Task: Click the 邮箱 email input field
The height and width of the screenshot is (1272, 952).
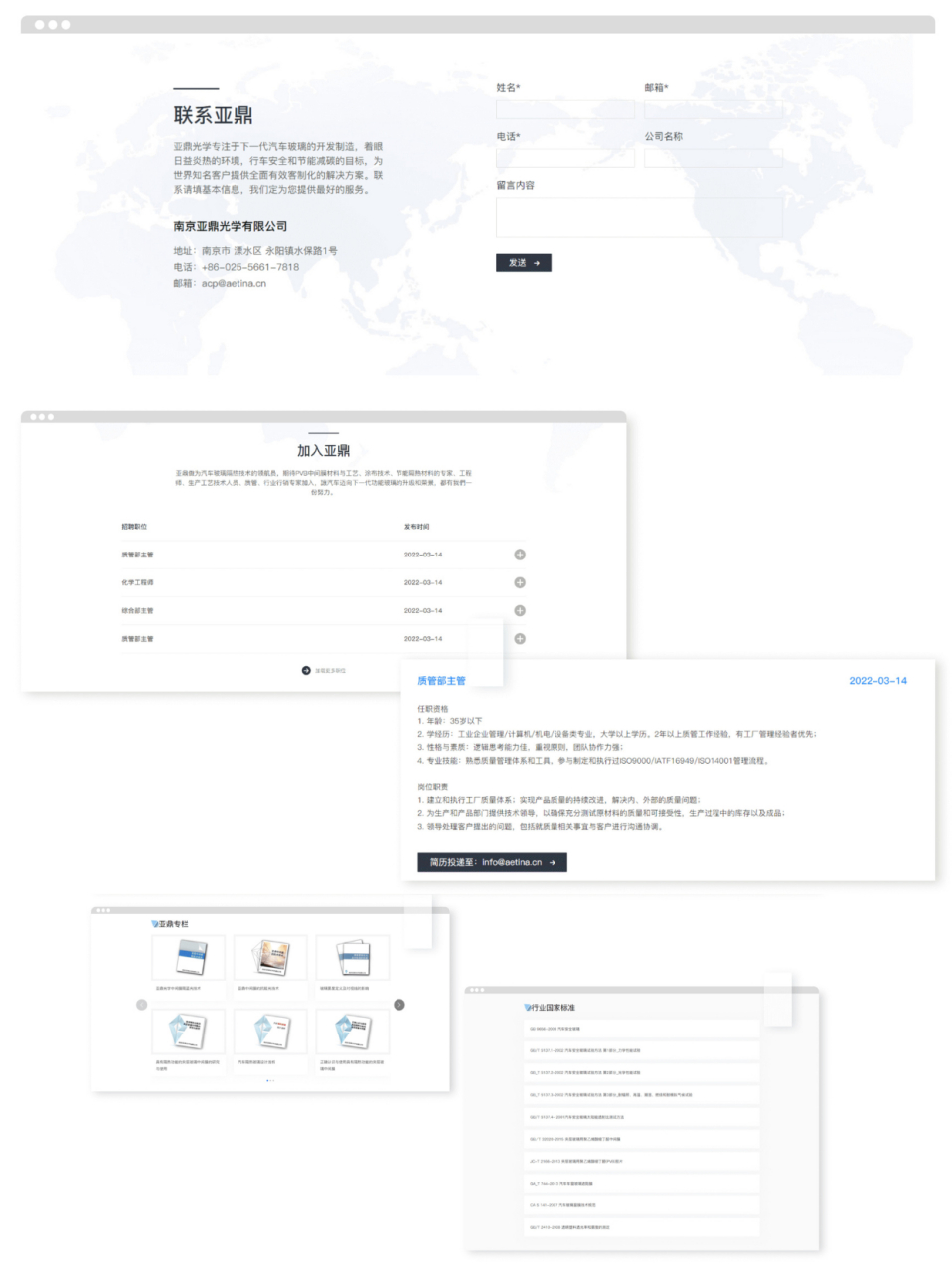Action: [x=714, y=109]
